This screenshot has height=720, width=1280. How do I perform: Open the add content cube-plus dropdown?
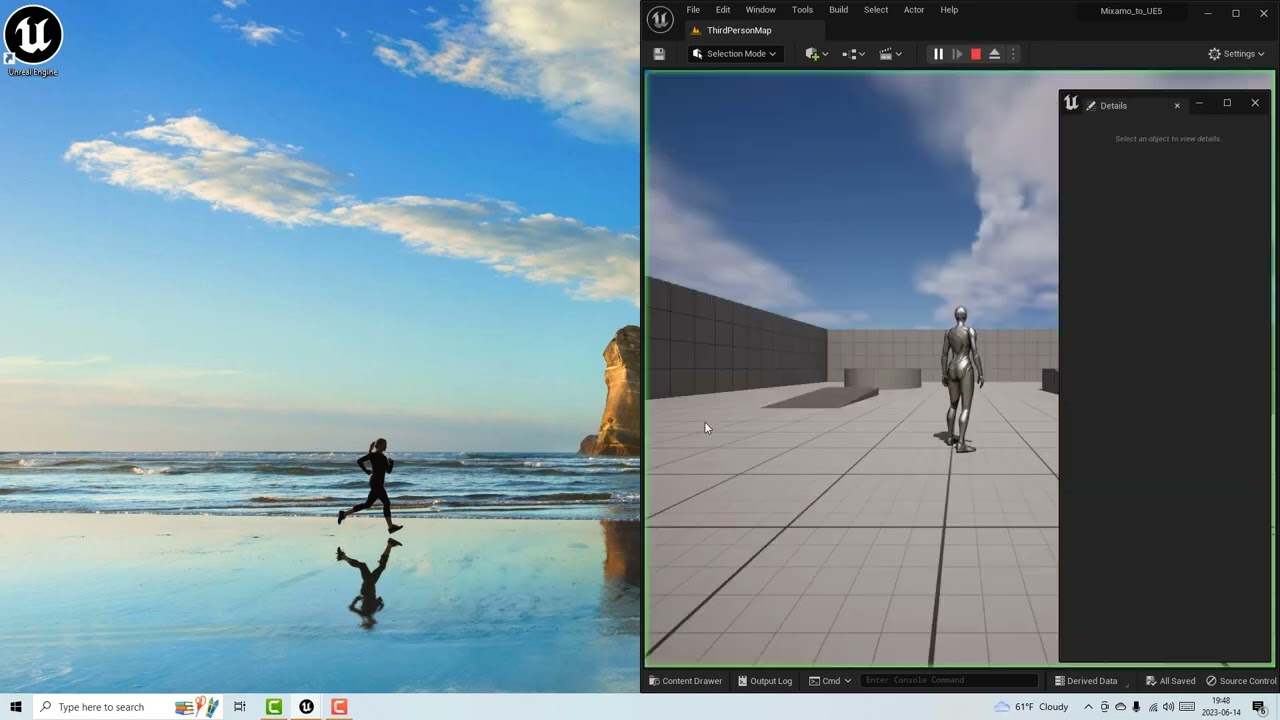pos(817,54)
